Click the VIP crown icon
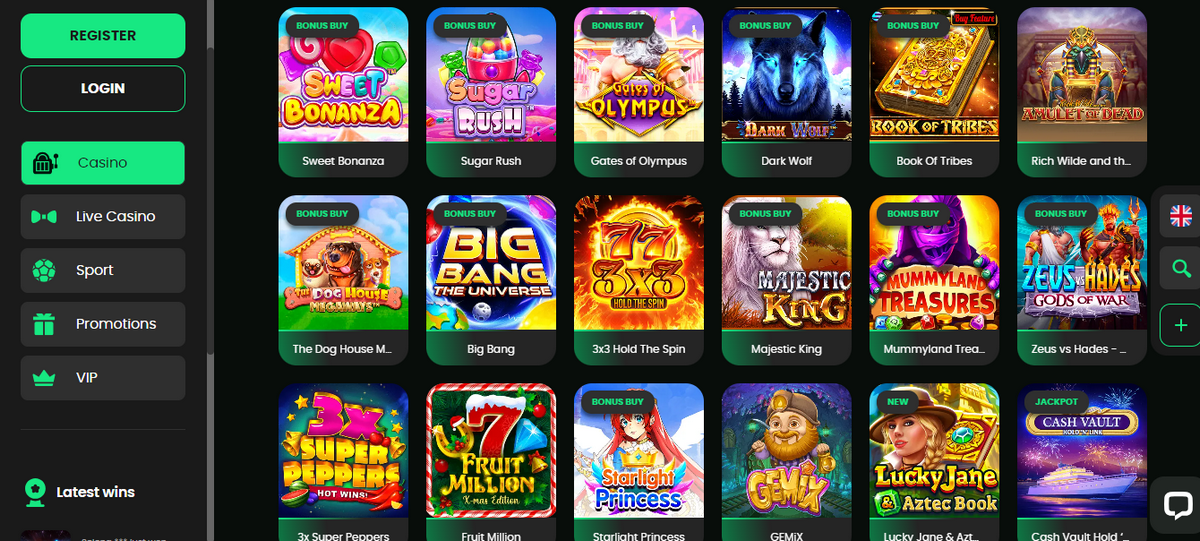Screen dimensions: 1200x541 [x=44, y=378]
